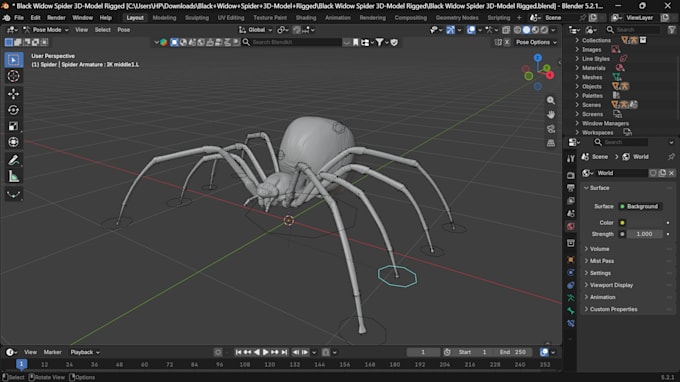
Task: Open the Pose menu in viewport header
Action: point(124,30)
